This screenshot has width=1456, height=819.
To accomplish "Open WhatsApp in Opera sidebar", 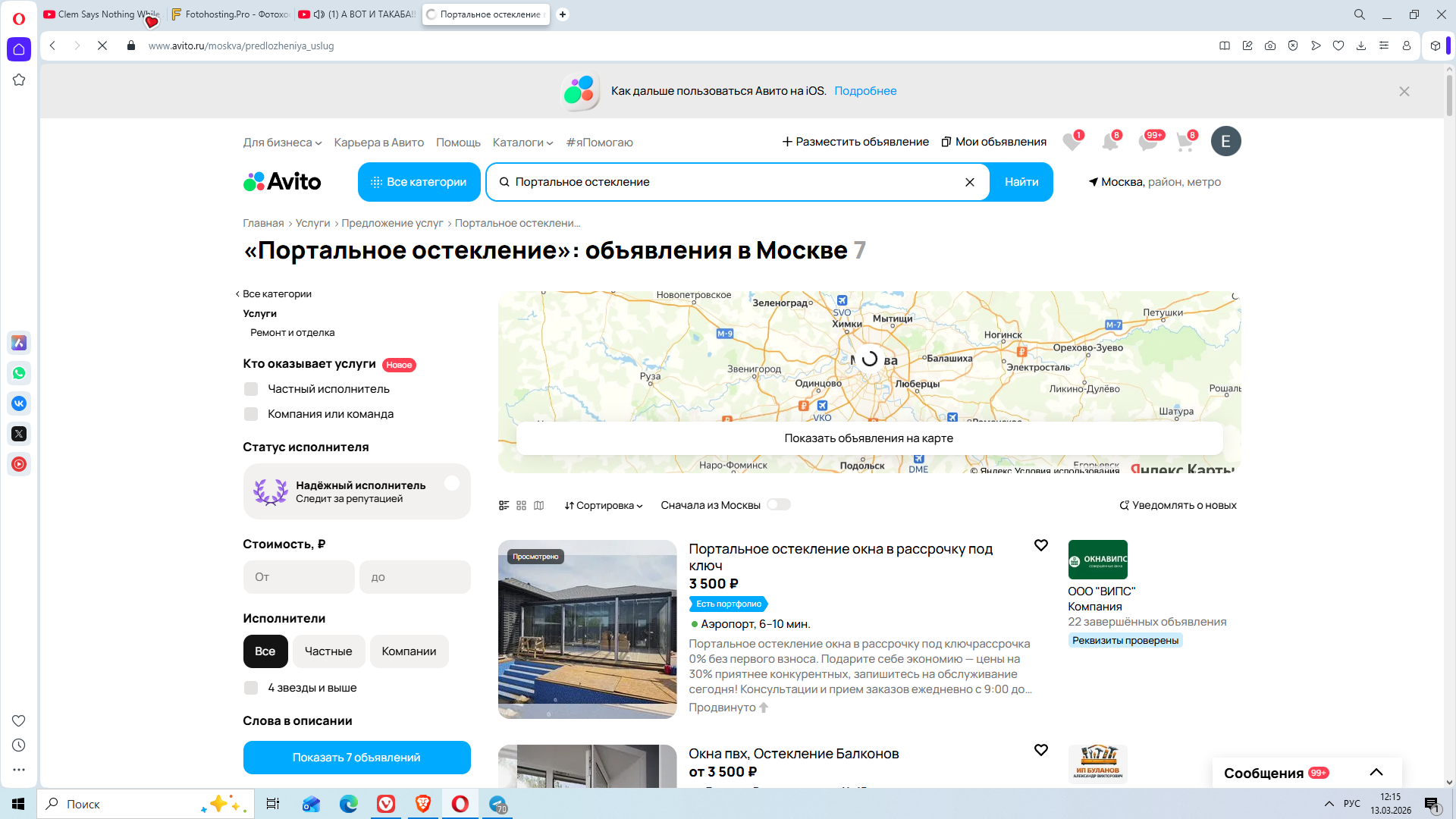I will coord(19,373).
